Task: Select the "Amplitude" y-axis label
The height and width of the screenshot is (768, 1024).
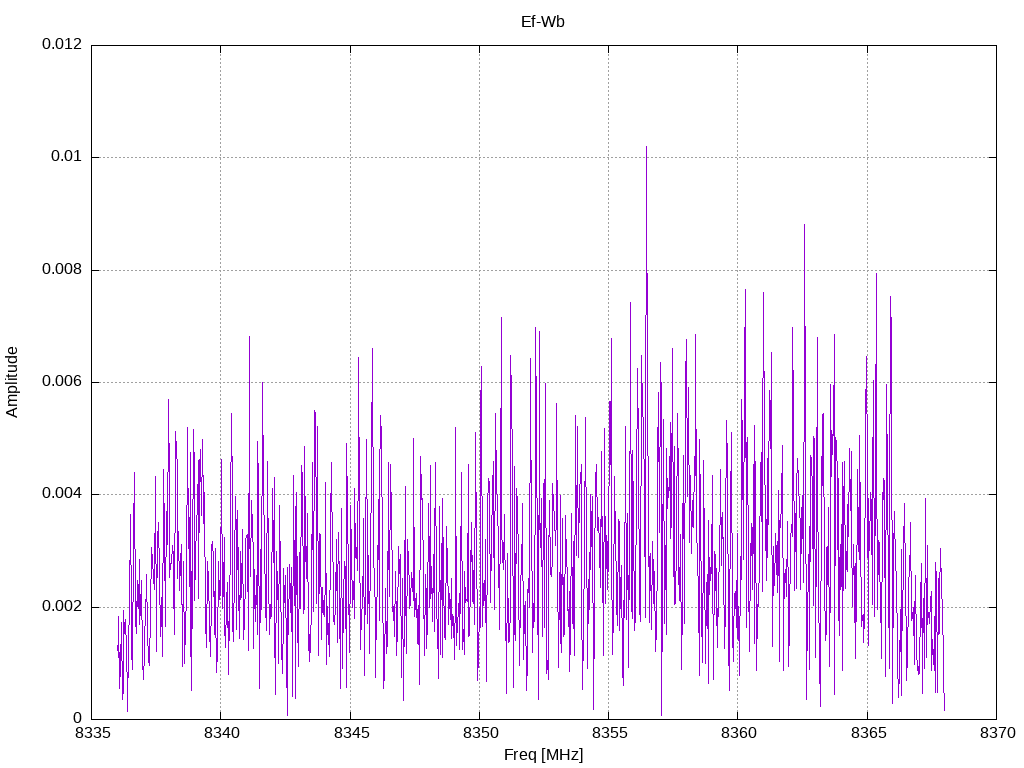Action: 12,382
